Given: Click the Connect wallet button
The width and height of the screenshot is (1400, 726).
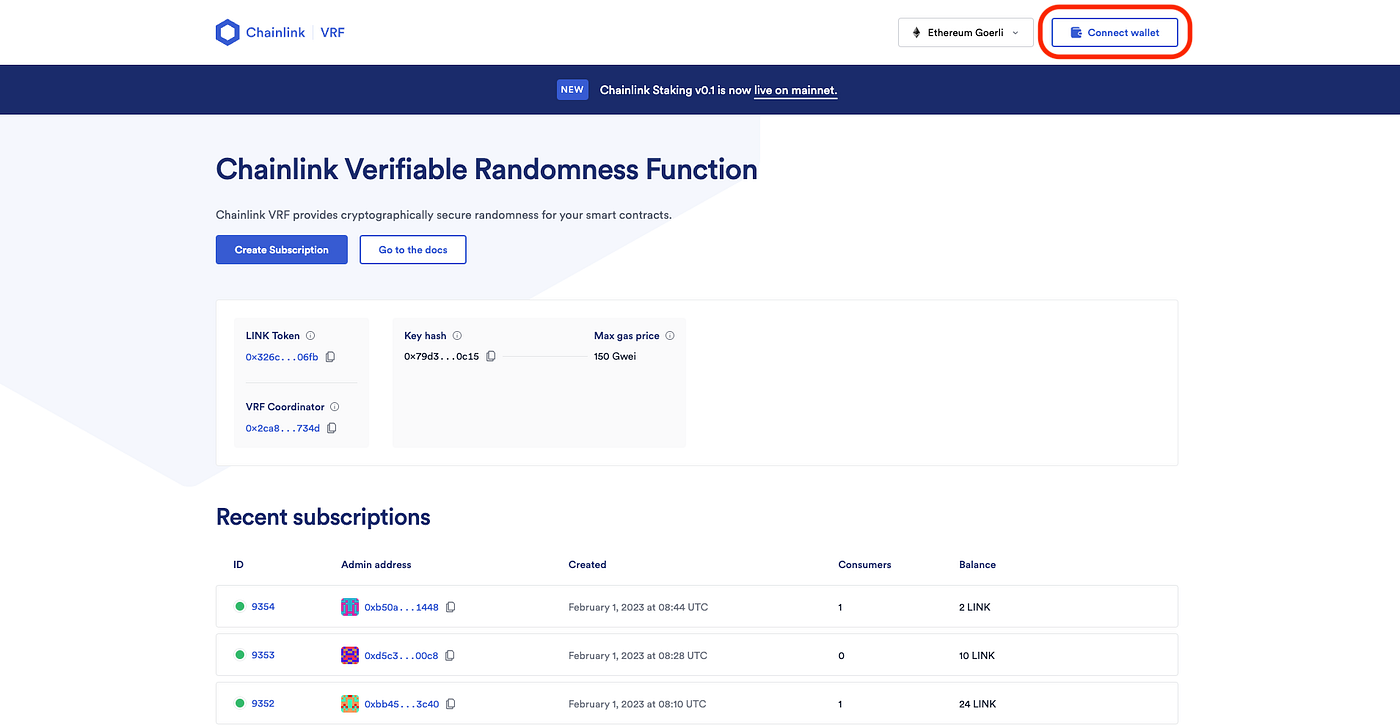Looking at the screenshot, I should click(x=1114, y=33).
